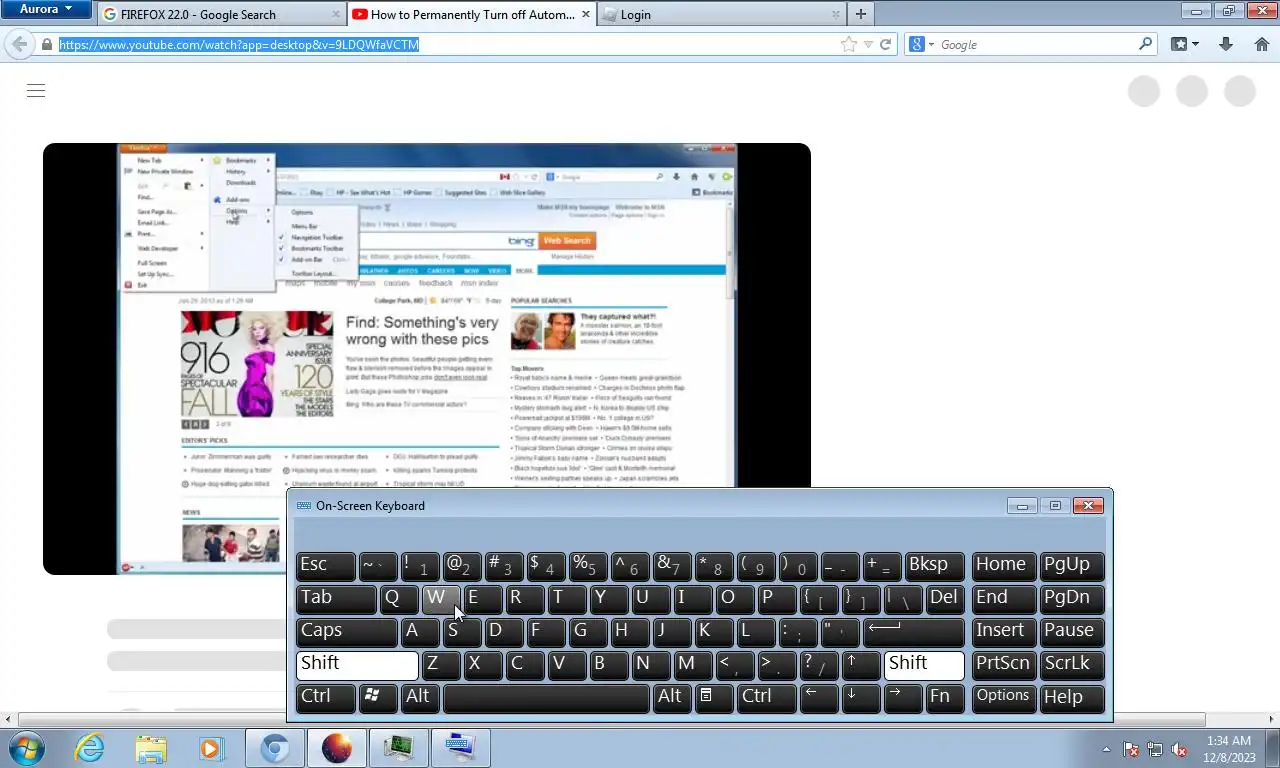
Task: Click the W key on the keyboard
Action: [440, 599]
